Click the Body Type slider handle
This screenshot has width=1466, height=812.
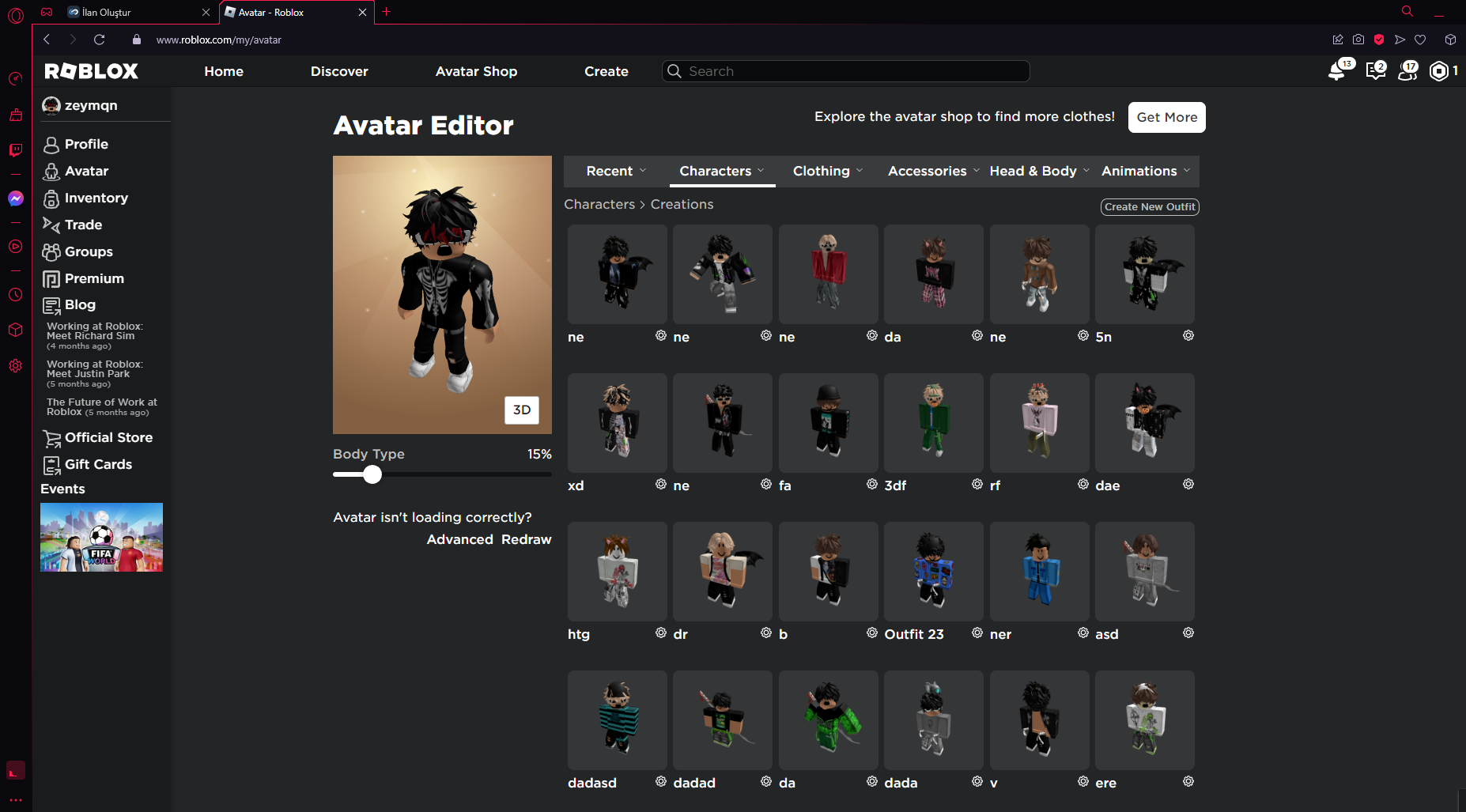[372, 474]
